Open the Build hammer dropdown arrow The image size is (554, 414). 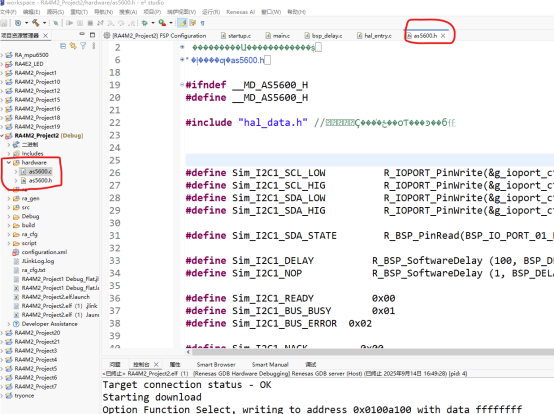pos(45,23)
